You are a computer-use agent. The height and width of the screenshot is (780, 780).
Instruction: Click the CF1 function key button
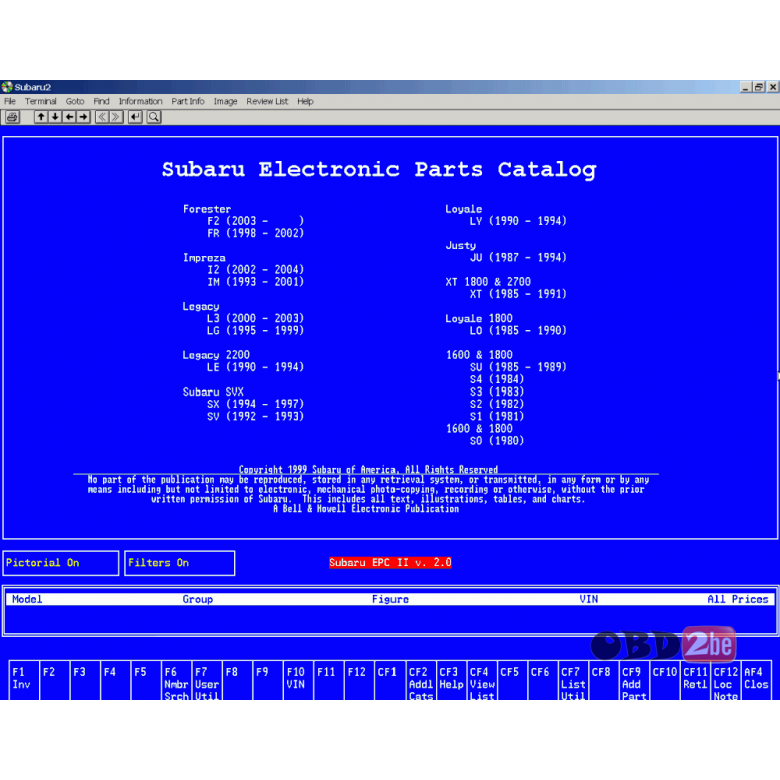390,681
